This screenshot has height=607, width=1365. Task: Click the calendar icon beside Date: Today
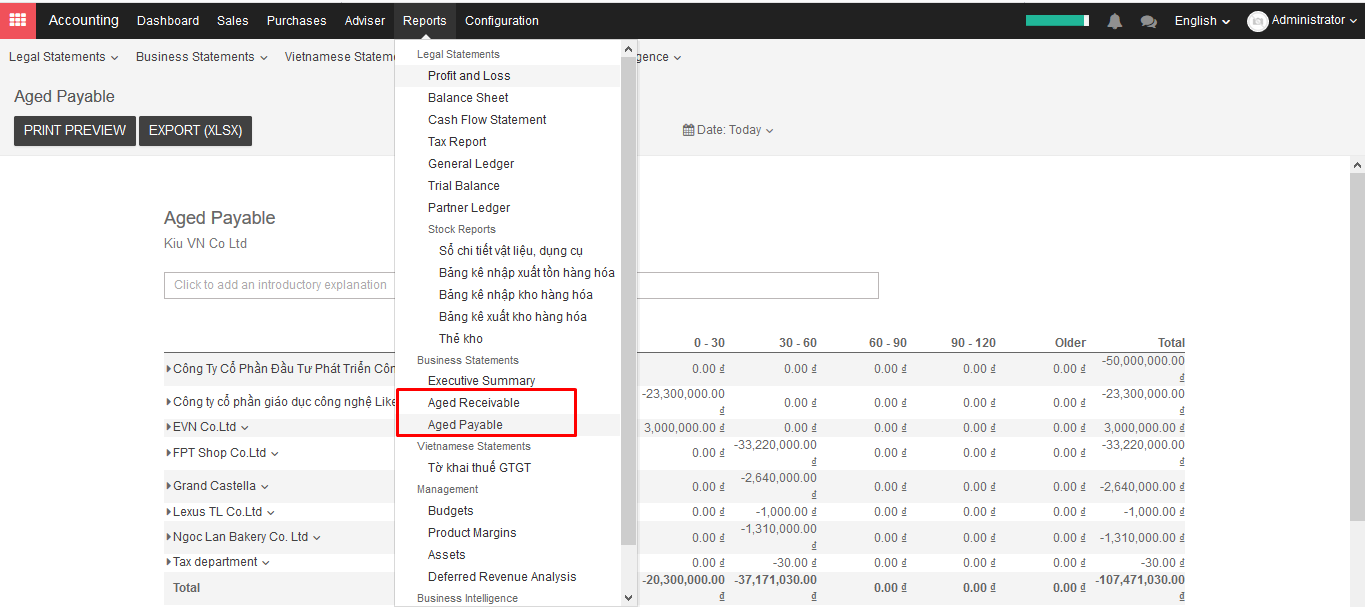pyautogui.click(x=688, y=130)
